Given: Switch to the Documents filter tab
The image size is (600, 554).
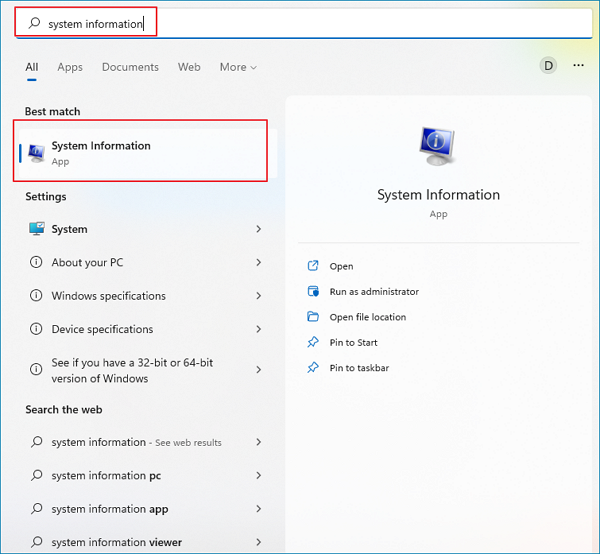Looking at the screenshot, I should [x=130, y=67].
